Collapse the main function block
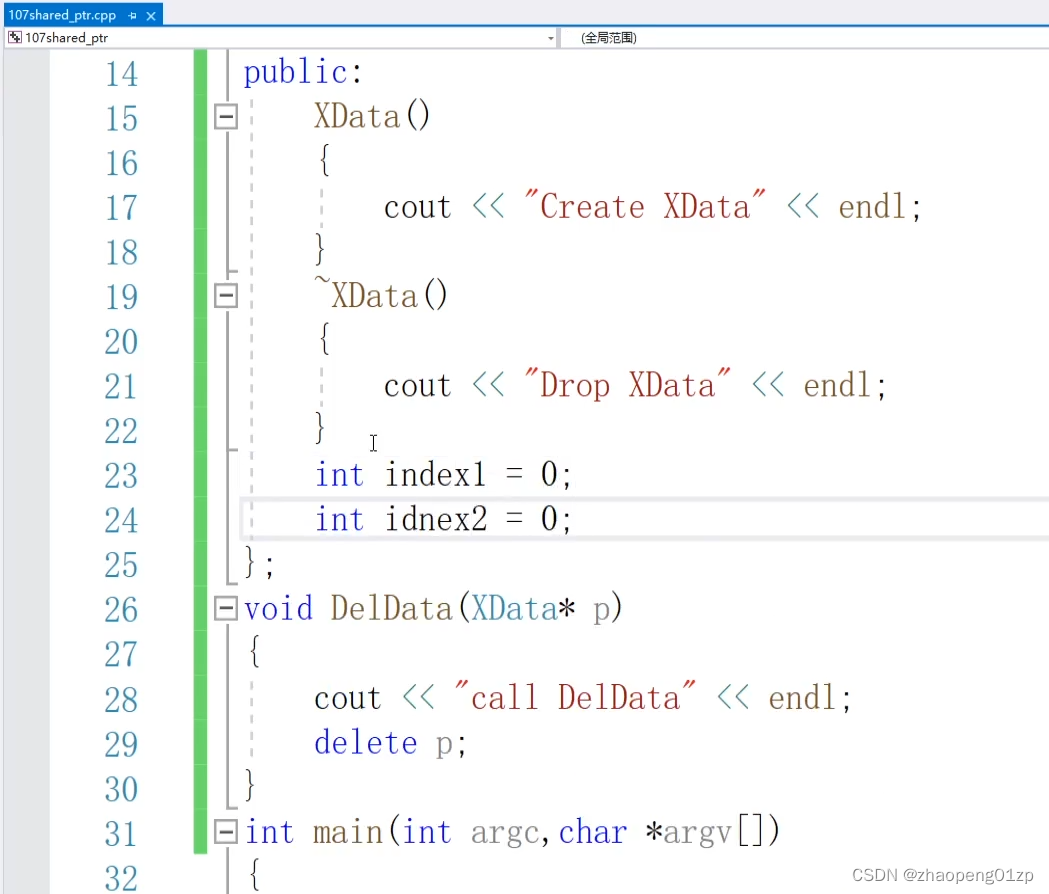The image size is (1049, 894). (227, 832)
